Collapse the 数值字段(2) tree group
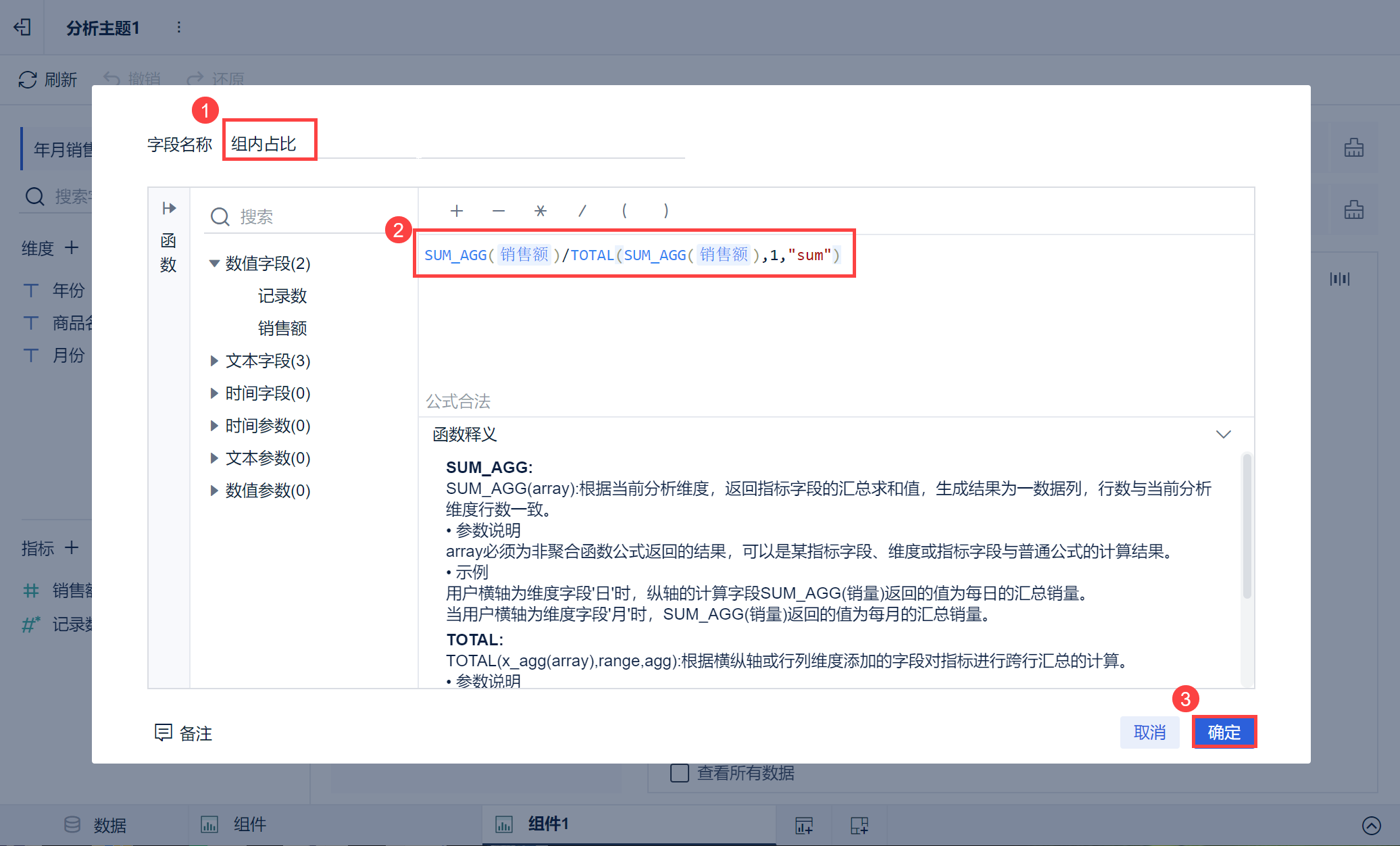The width and height of the screenshot is (1400, 846). point(214,264)
